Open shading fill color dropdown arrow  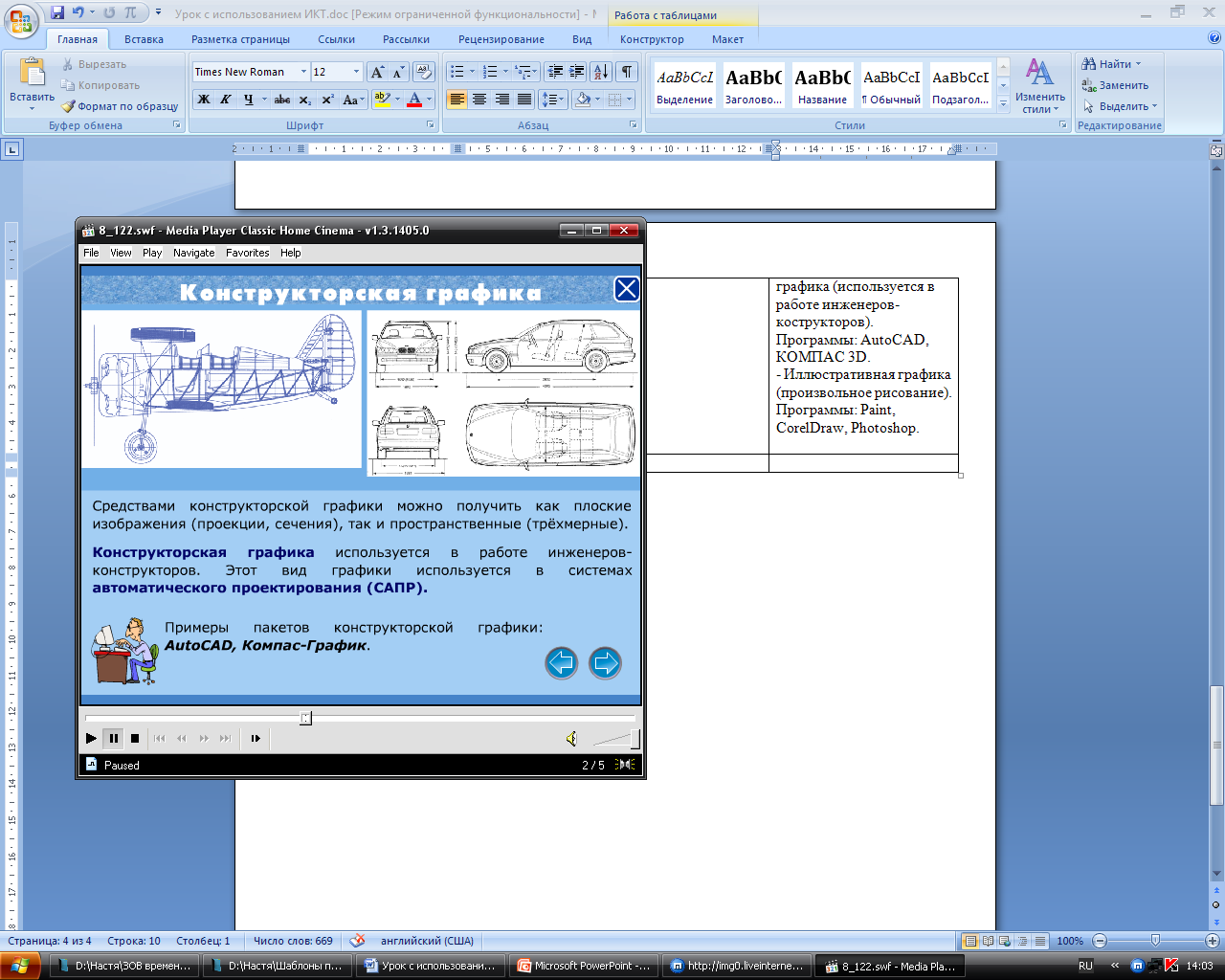pos(597,100)
